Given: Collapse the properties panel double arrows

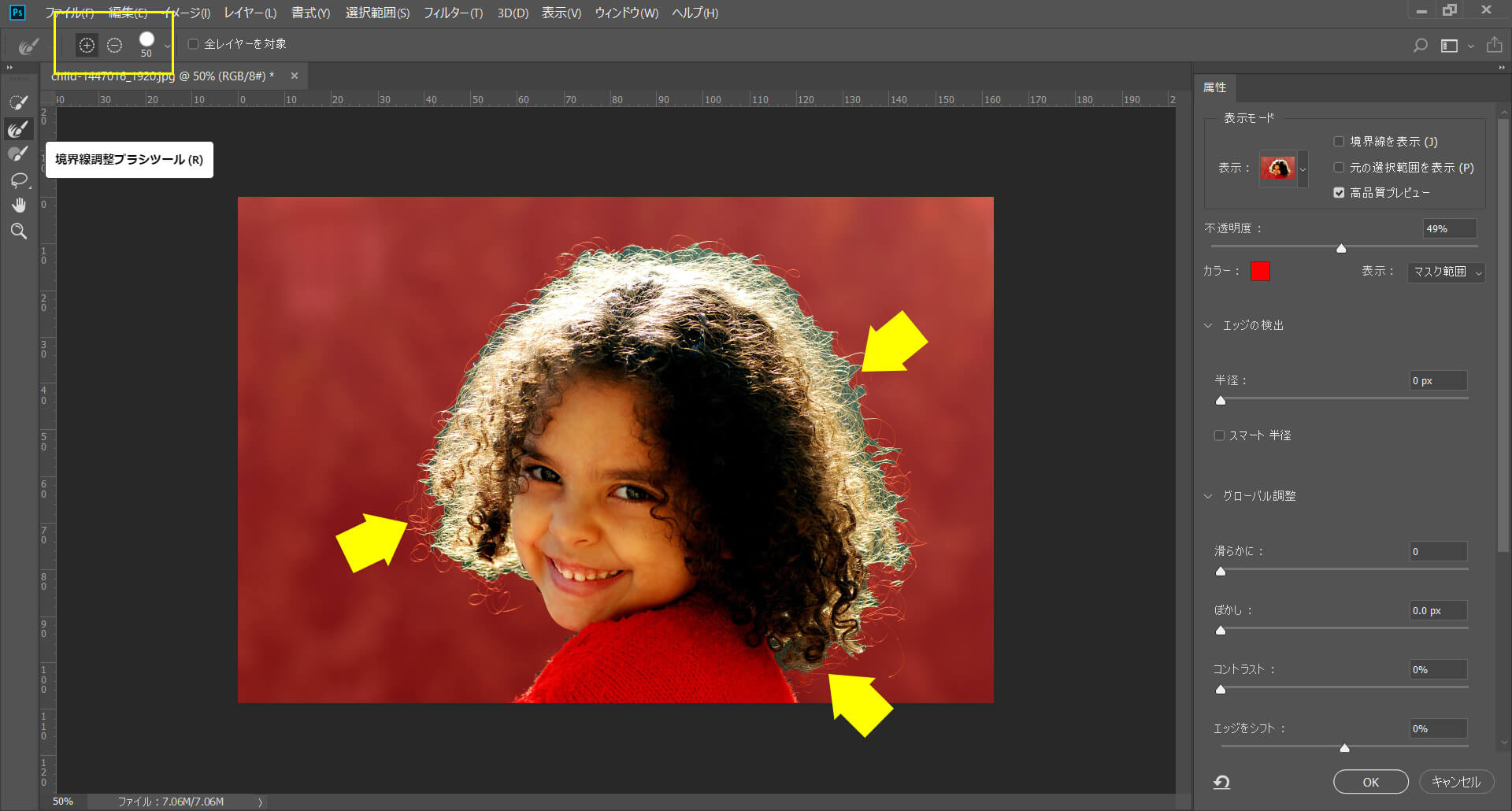Looking at the screenshot, I should coord(1501,69).
